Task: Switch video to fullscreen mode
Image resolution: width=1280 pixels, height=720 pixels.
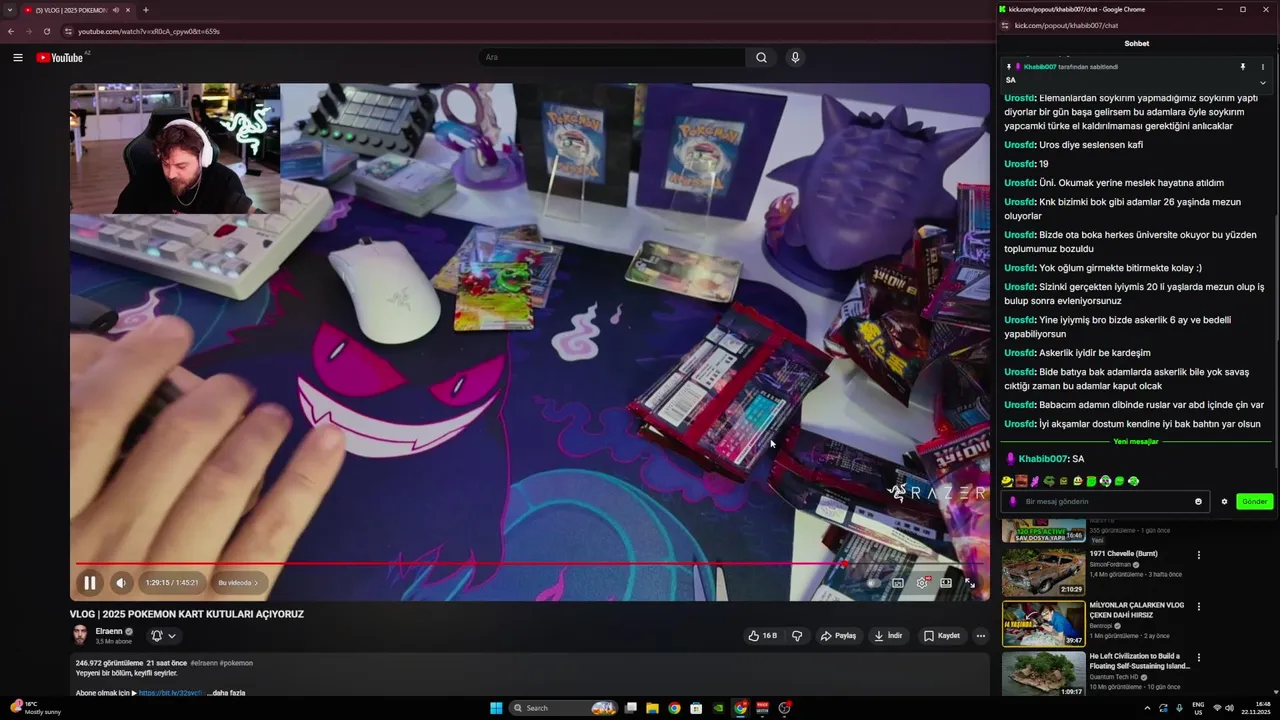Action: click(x=970, y=583)
